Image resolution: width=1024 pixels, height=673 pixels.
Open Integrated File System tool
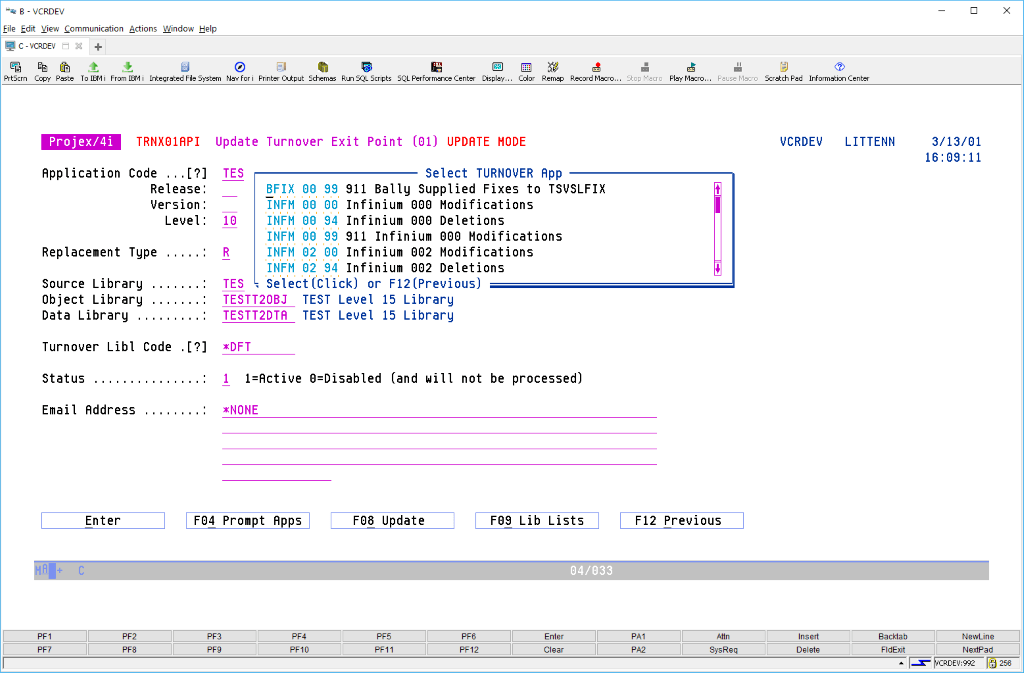click(185, 71)
